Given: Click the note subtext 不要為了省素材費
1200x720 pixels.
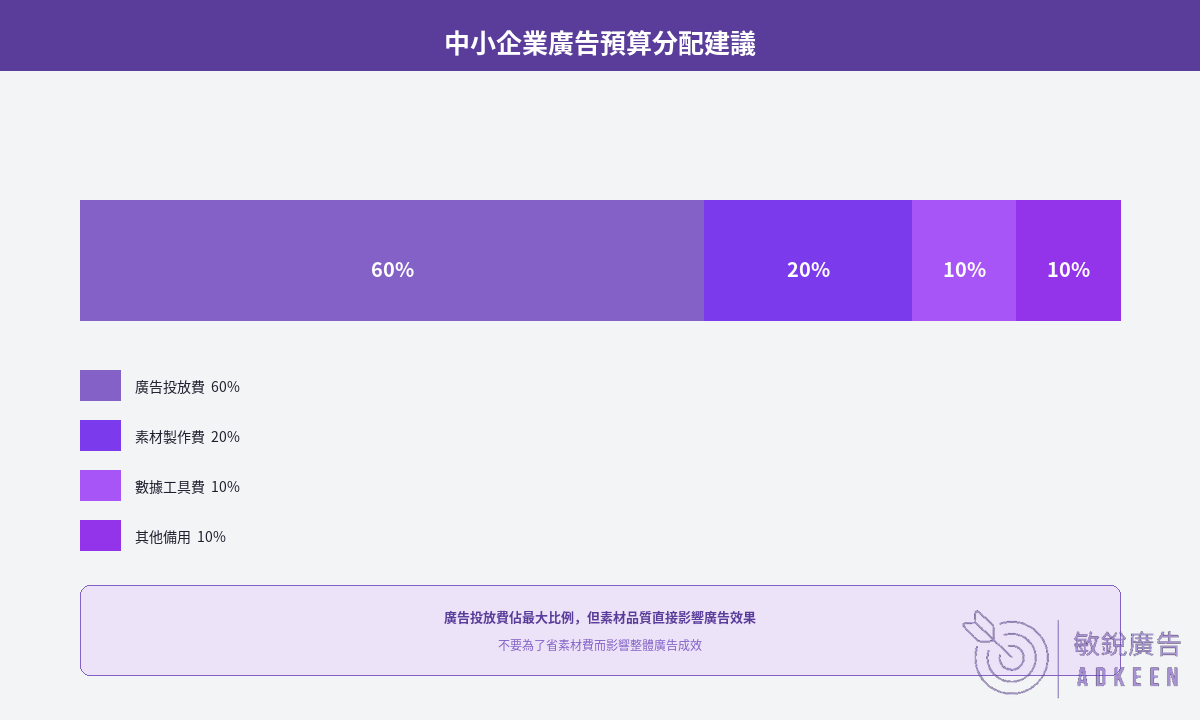Looking at the screenshot, I should coord(600,645).
